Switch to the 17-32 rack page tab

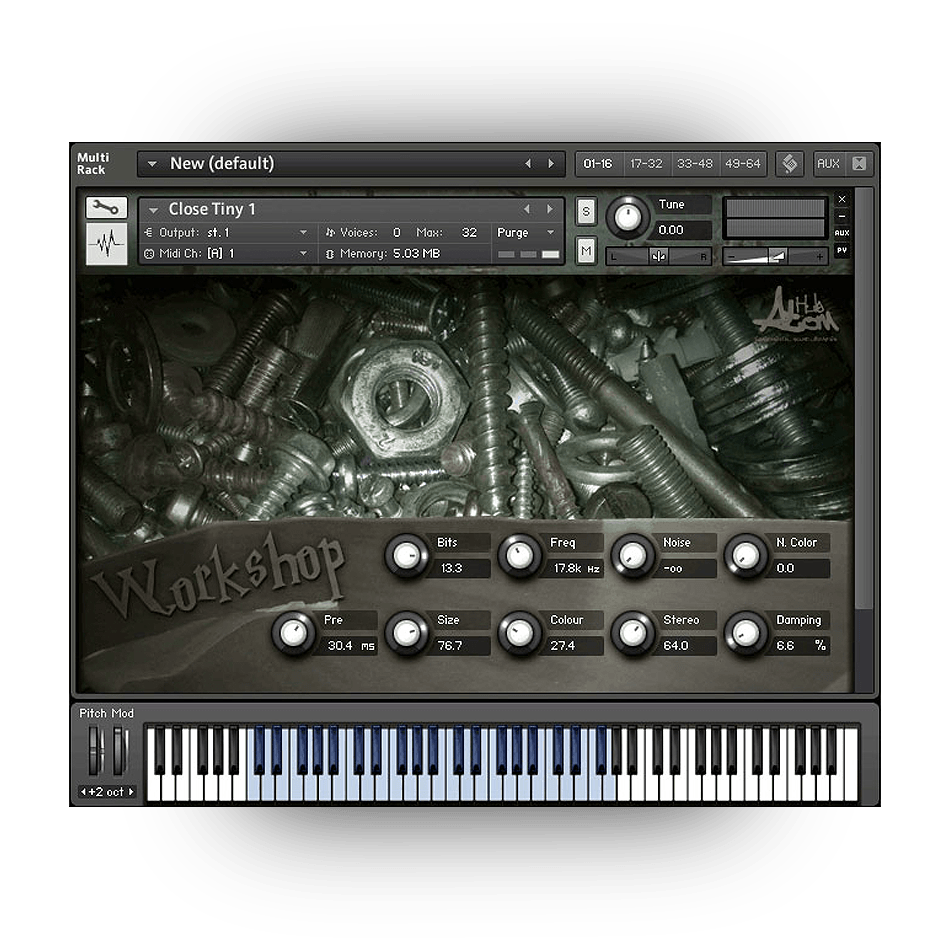(648, 164)
